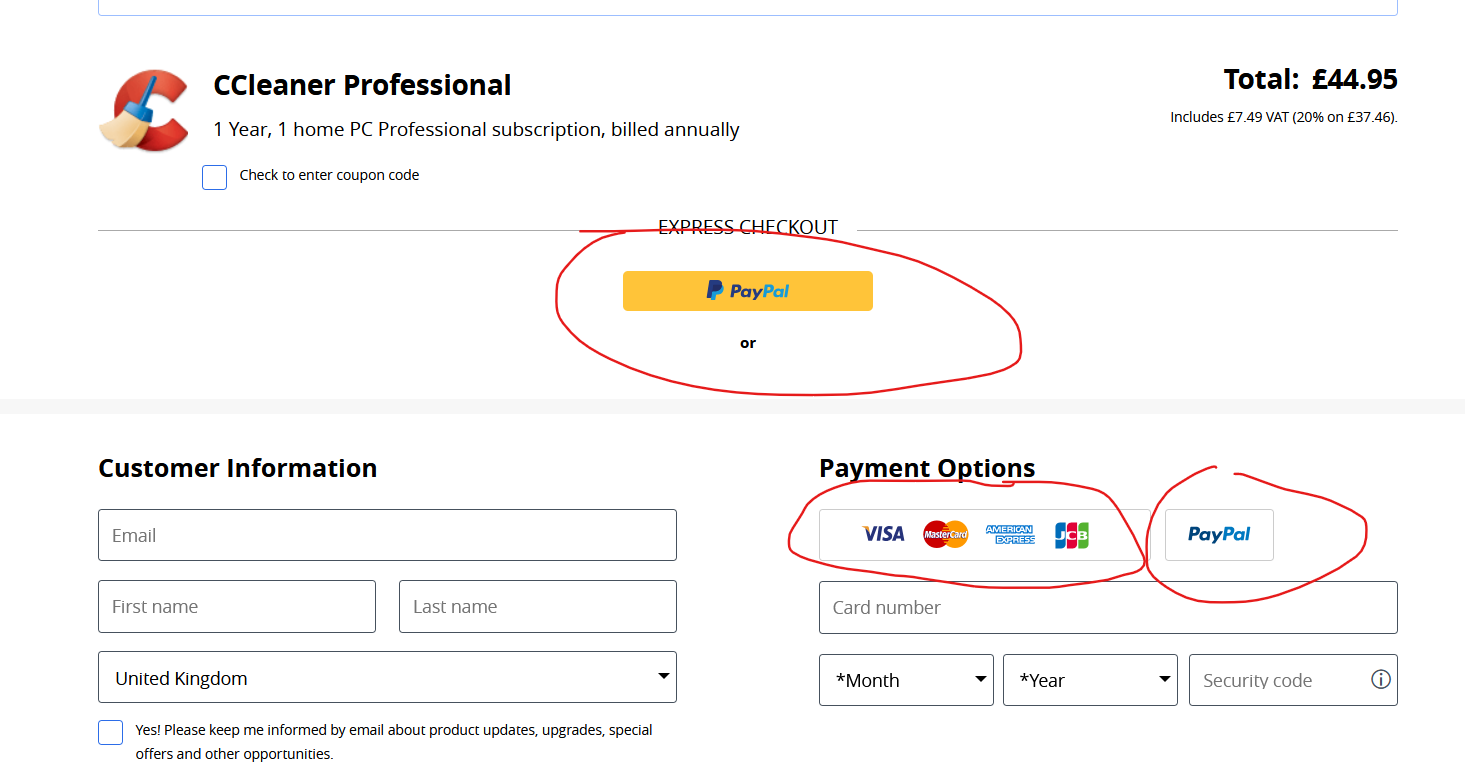Click the Total £44.95 price text

pyautogui.click(x=1310, y=80)
